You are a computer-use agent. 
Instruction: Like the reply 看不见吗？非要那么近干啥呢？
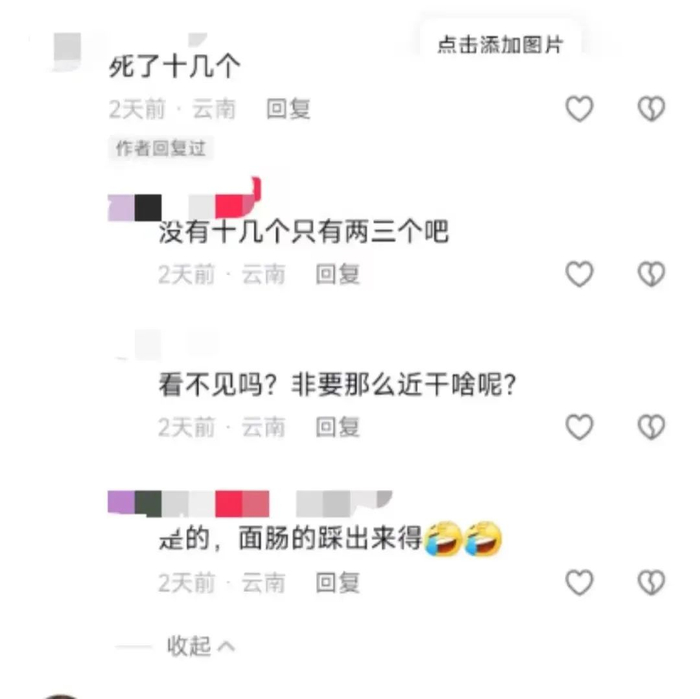579,427
